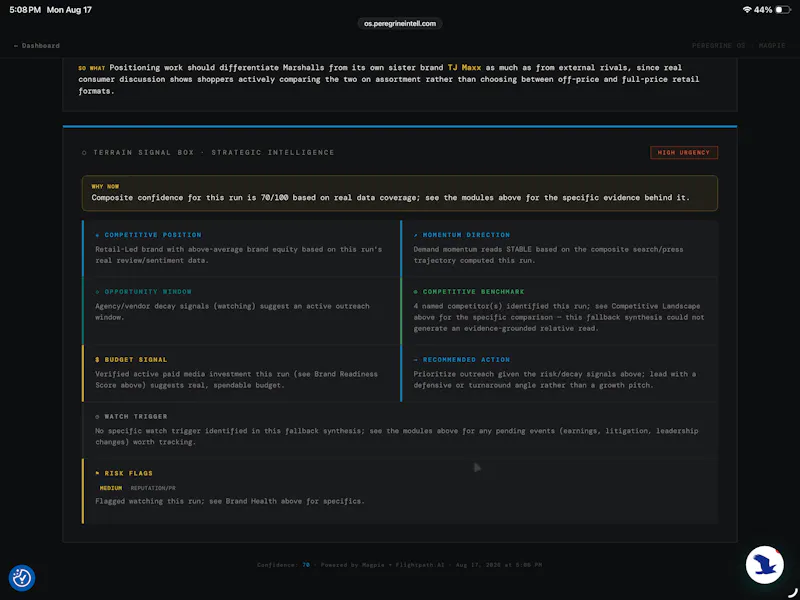
Task: Click the dollar icon beside Budget Signal
Action: (x=97, y=360)
